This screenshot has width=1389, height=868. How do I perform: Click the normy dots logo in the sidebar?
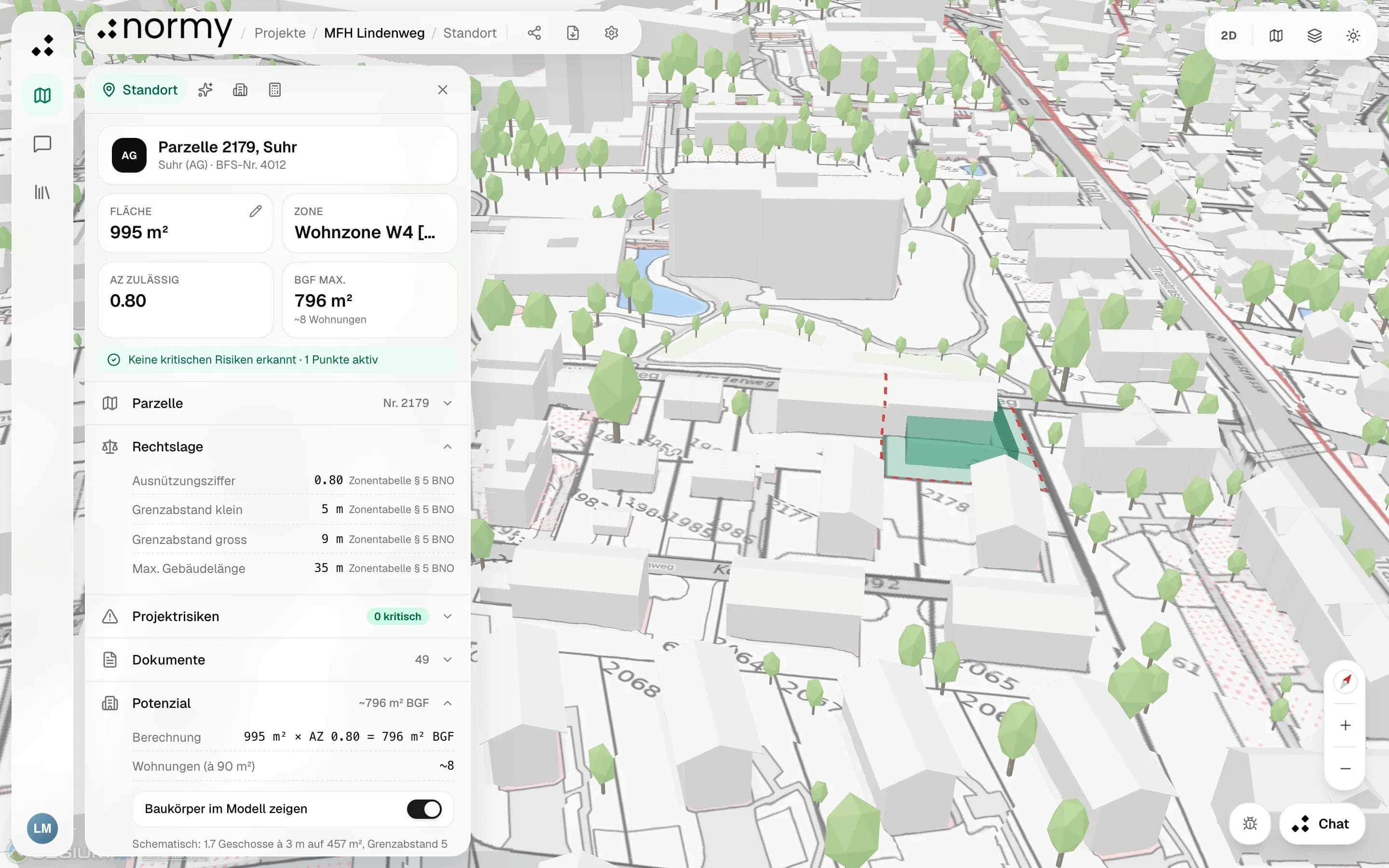(x=42, y=45)
